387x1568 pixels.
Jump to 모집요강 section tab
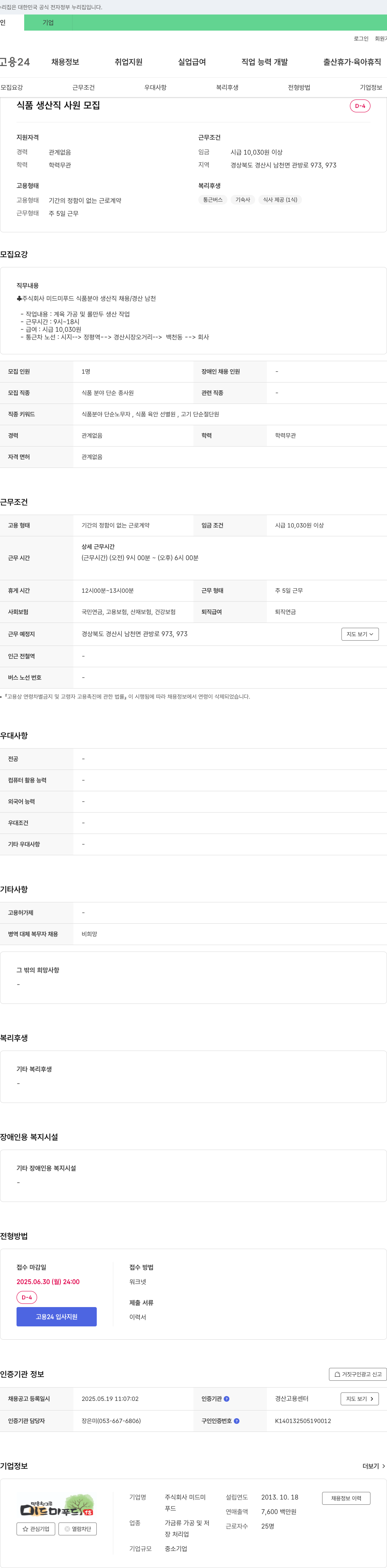click(12, 88)
